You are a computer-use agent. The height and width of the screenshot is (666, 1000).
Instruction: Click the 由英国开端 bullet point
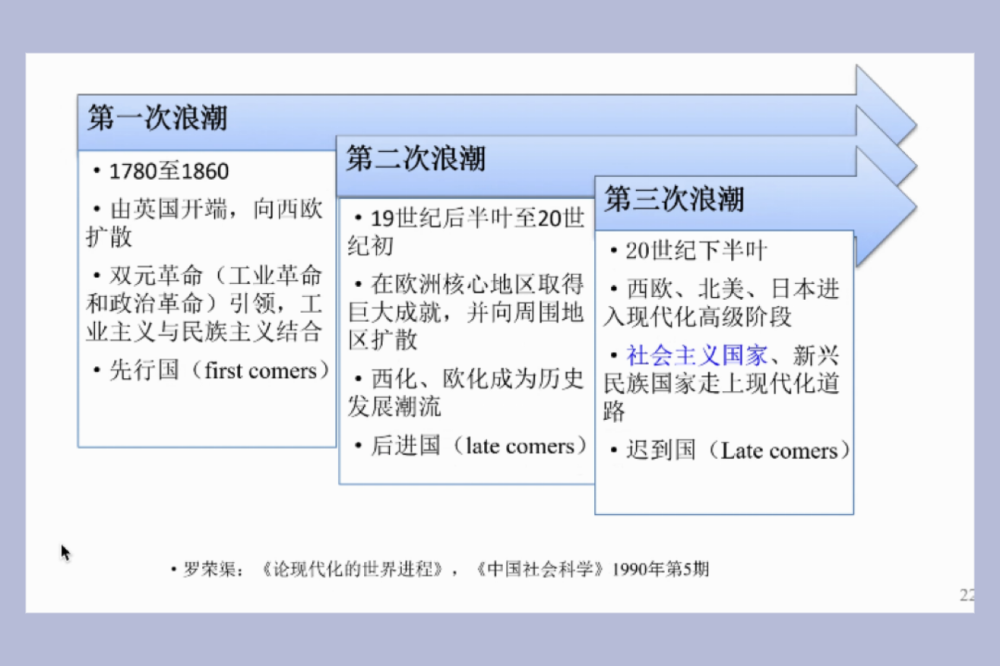pos(203,223)
